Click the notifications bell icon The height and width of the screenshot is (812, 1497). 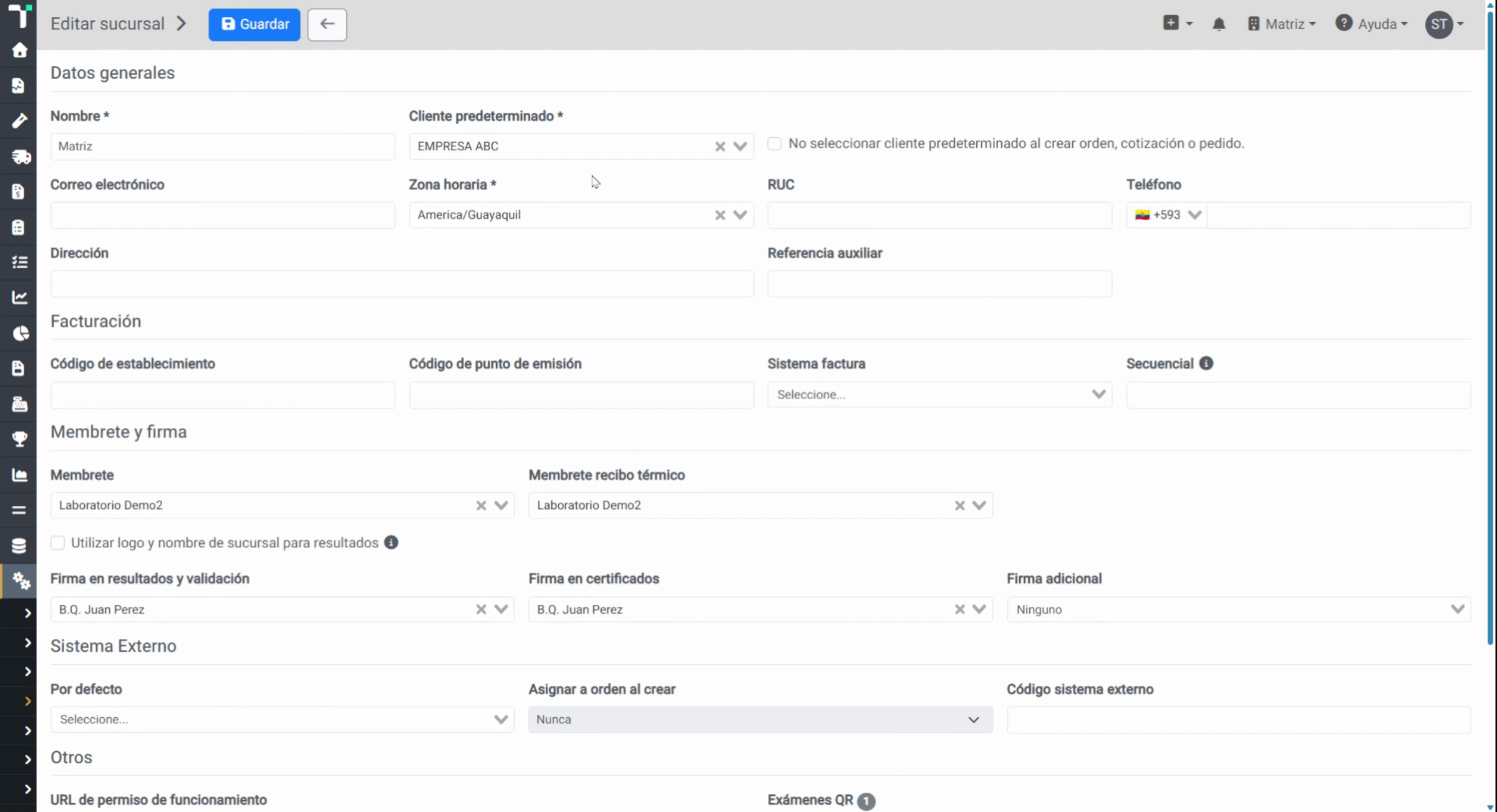click(x=1219, y=24)
